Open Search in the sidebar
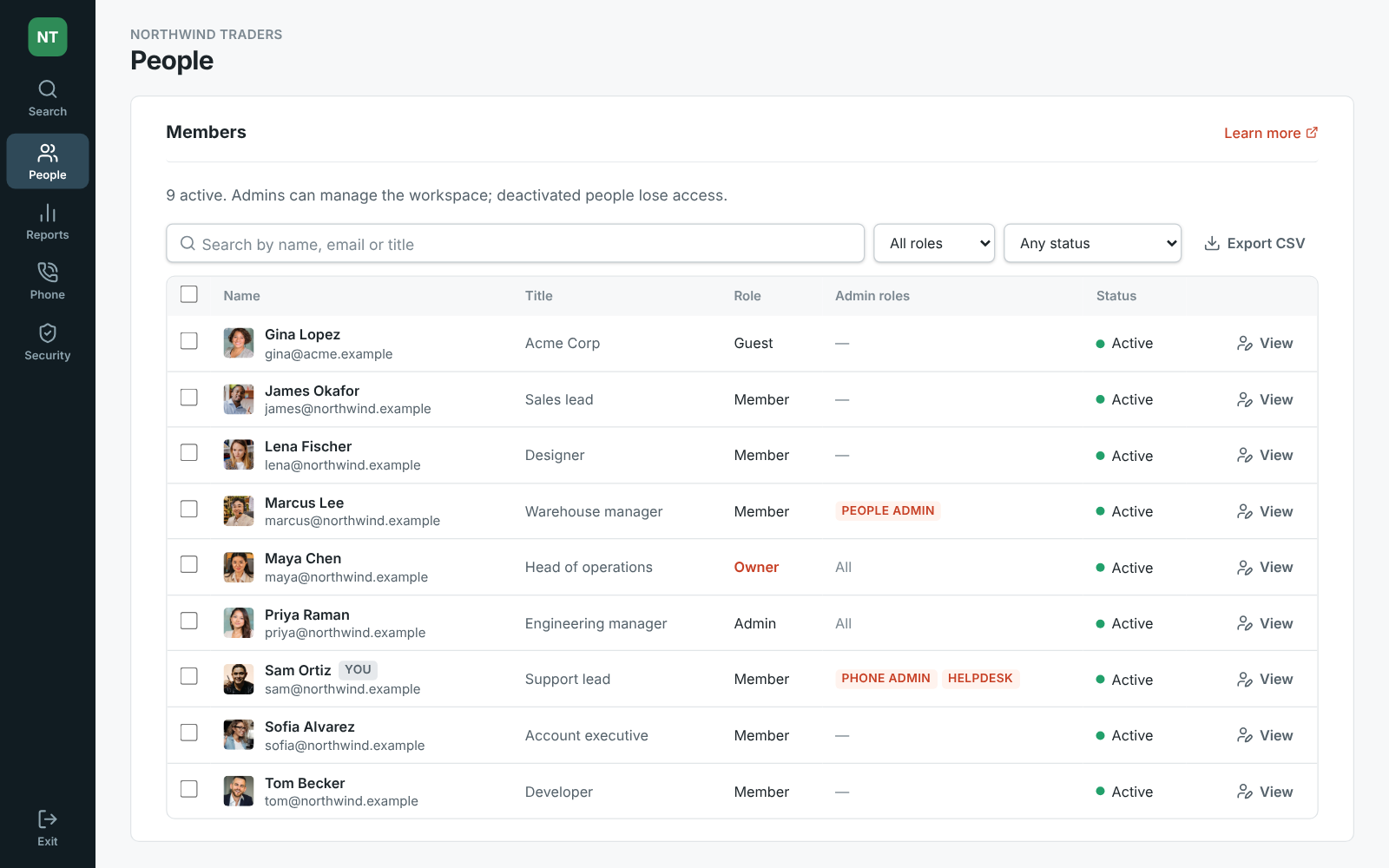This screenshot has height=868, width=1389. point(48,99)
